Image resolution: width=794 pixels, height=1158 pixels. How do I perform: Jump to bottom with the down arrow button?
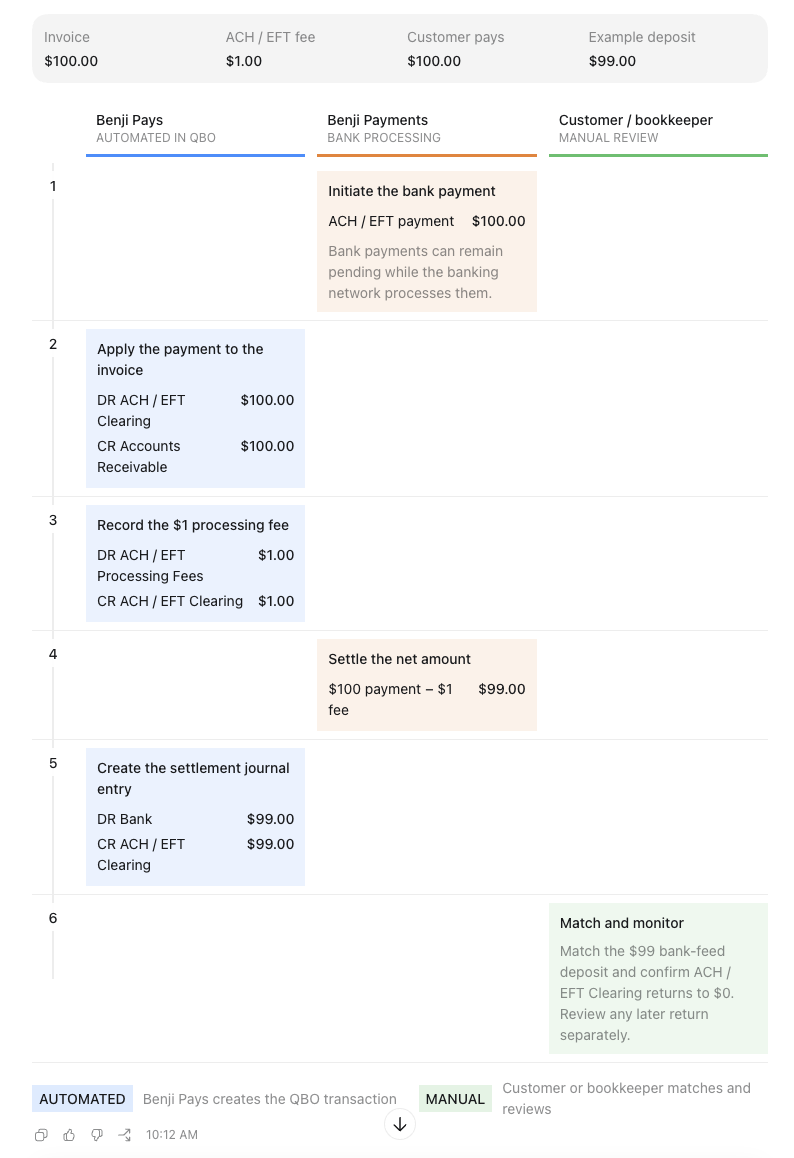[x=400, y=1124]
